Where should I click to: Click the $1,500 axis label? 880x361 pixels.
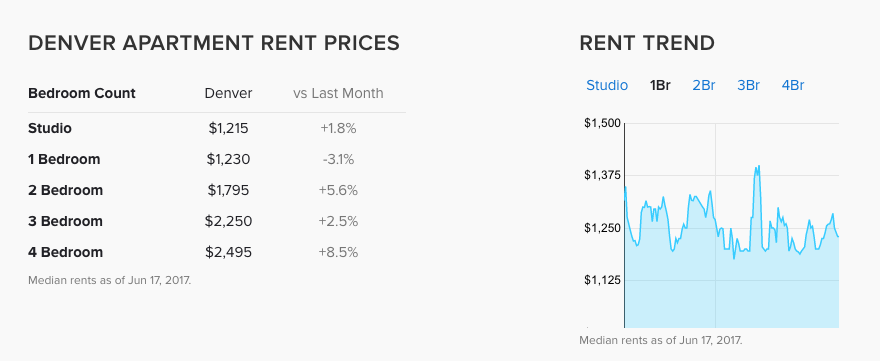tap(602, 123)
